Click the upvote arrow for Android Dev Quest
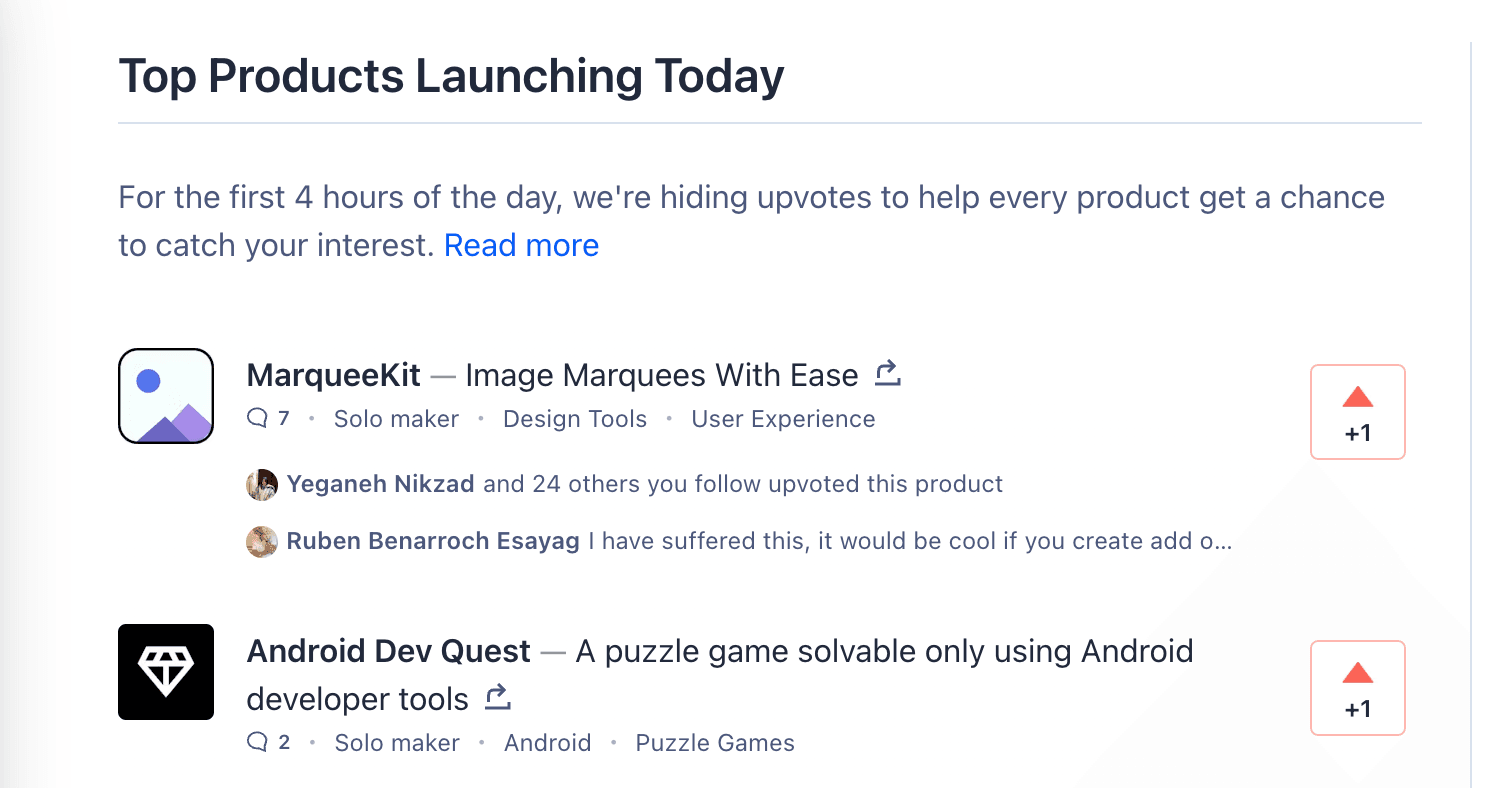The image size is (1504, 788). (x=1357, y=672)
